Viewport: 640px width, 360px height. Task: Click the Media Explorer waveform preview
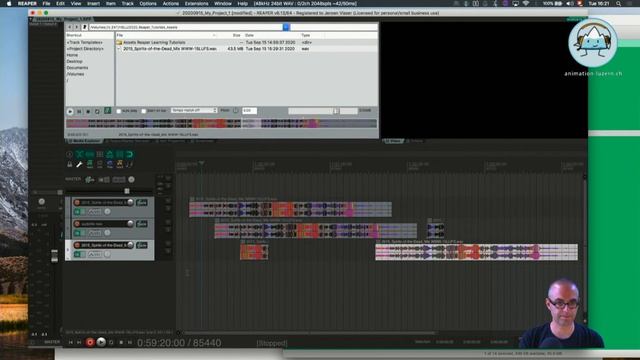221,123
